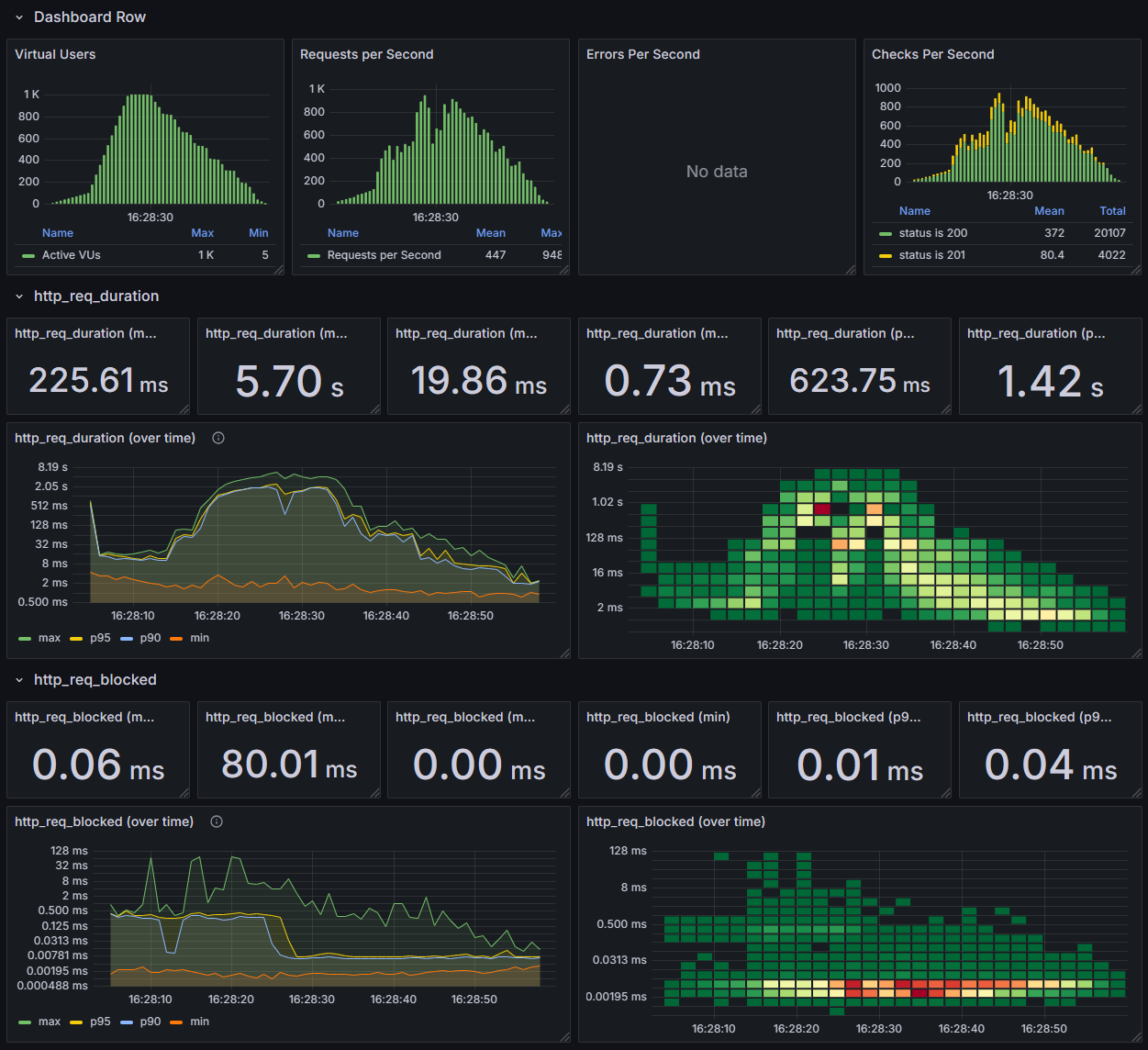Click the 1.42 s stat value
Image resolution: width=1148 pixels, height=1050 pixels.
(x=1051, y=381)
